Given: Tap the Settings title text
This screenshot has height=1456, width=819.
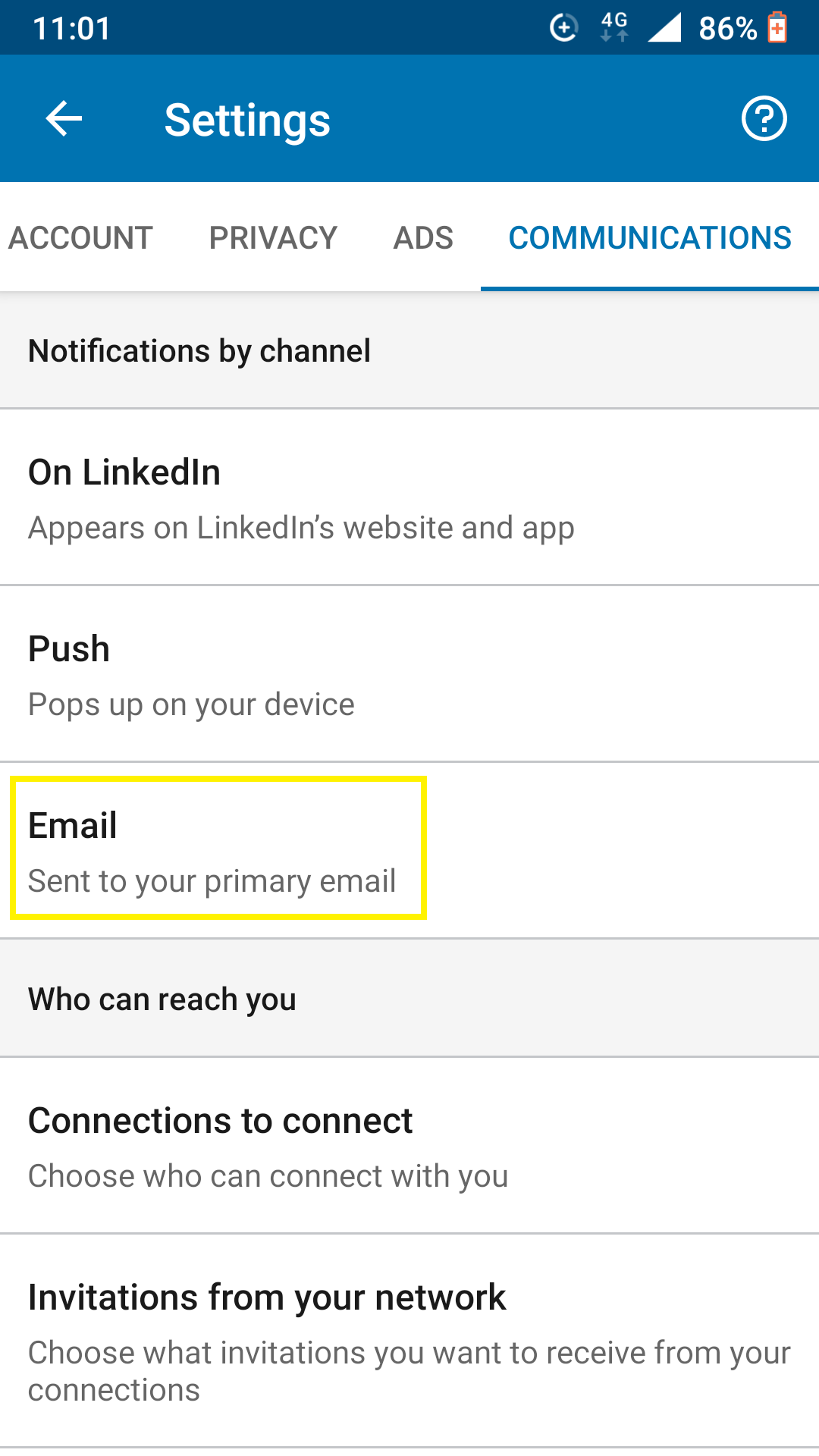Looking at the screenshot, I should (x=247, y=120).
